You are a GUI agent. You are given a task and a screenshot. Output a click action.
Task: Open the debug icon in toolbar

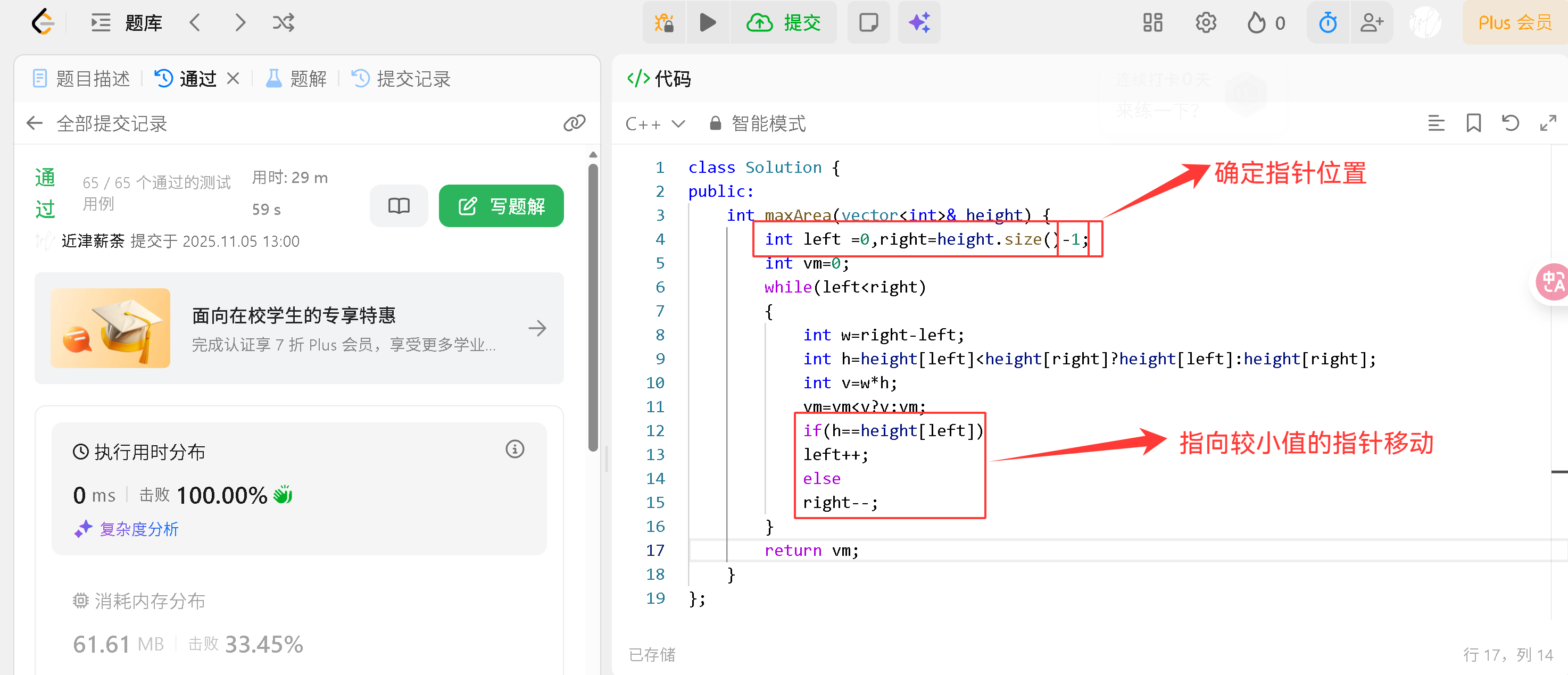pyautogui.click(x=663, y=23)
